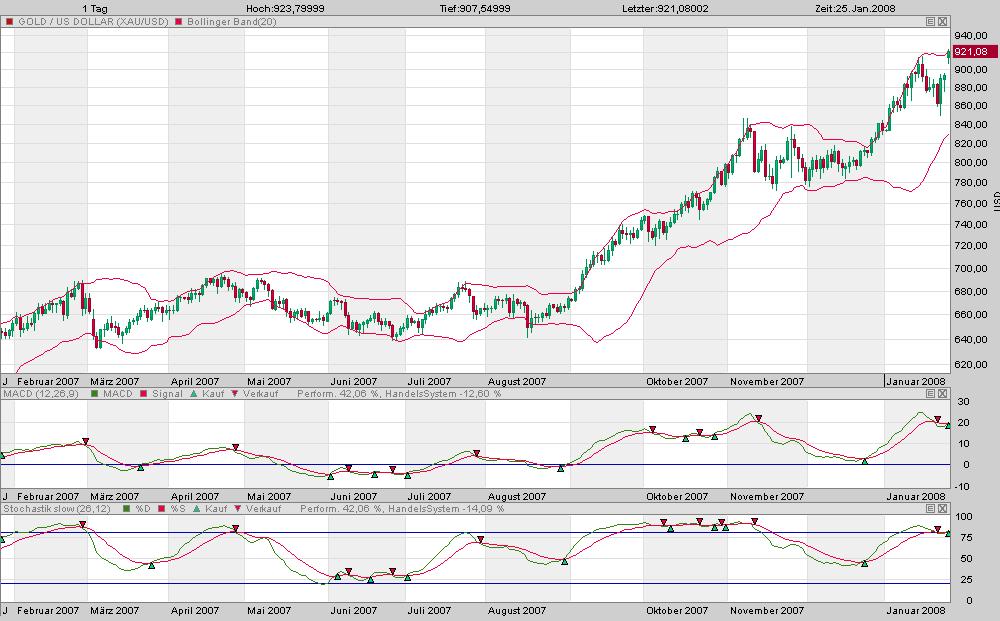The image size is (1000, 621).
Task: Close the gold price chart panel
Action: tap(941, 20)
